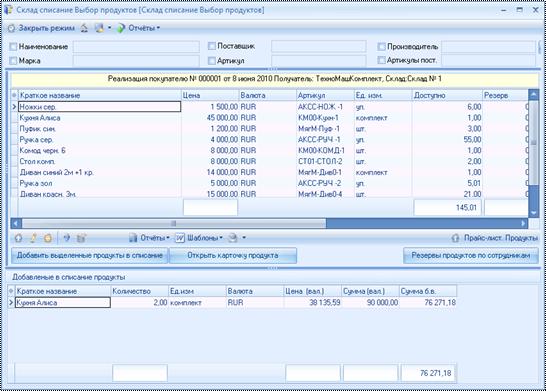Click Открыть карточку продукта button
This screenshot has width=546, height=391.
tap(233, 256)
